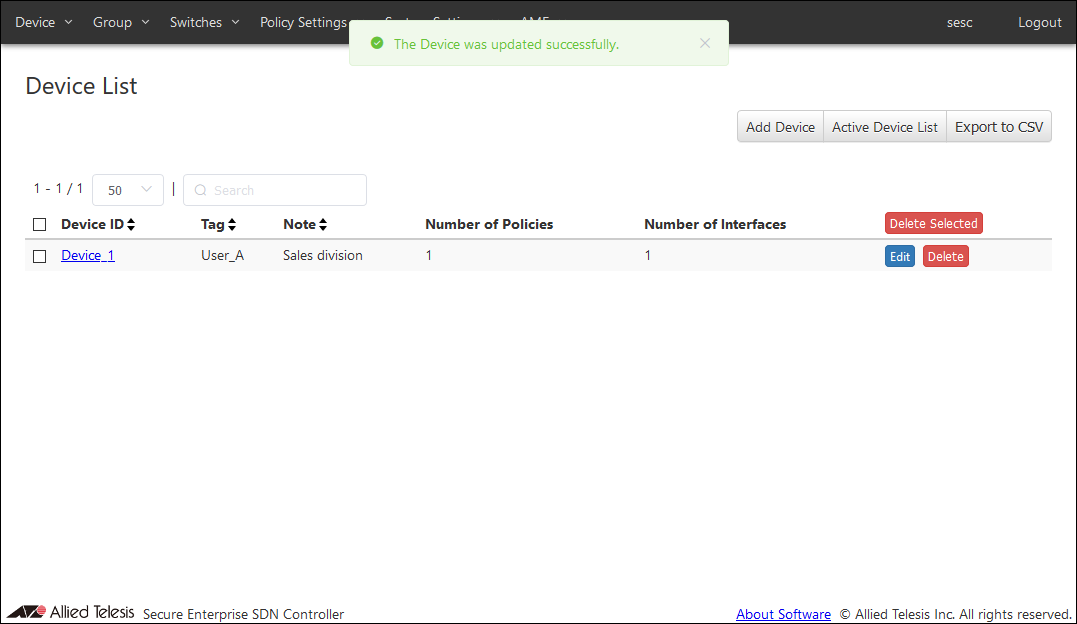Tick the checkbox for Device_1
This screenshot has width=1077, height=624.
click(40, 256)
